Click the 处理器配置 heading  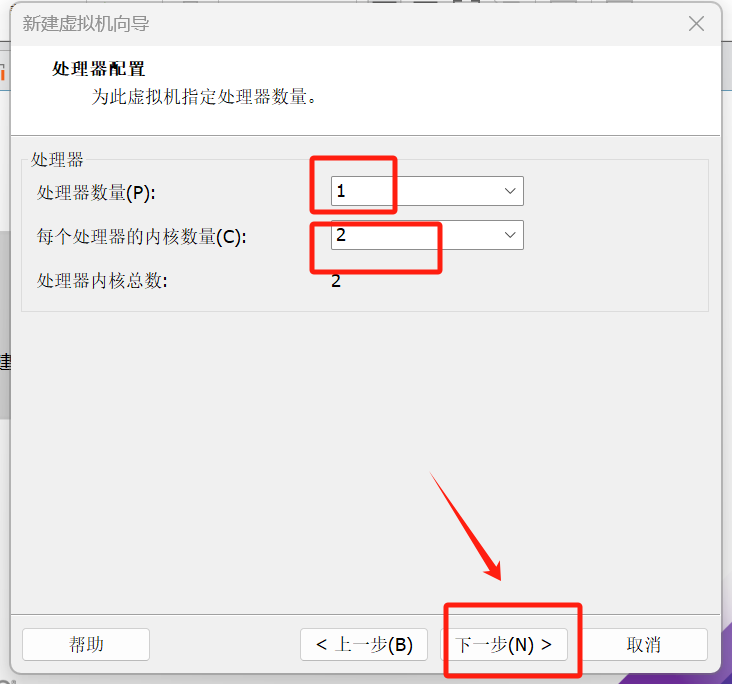(x=99, y=69)
